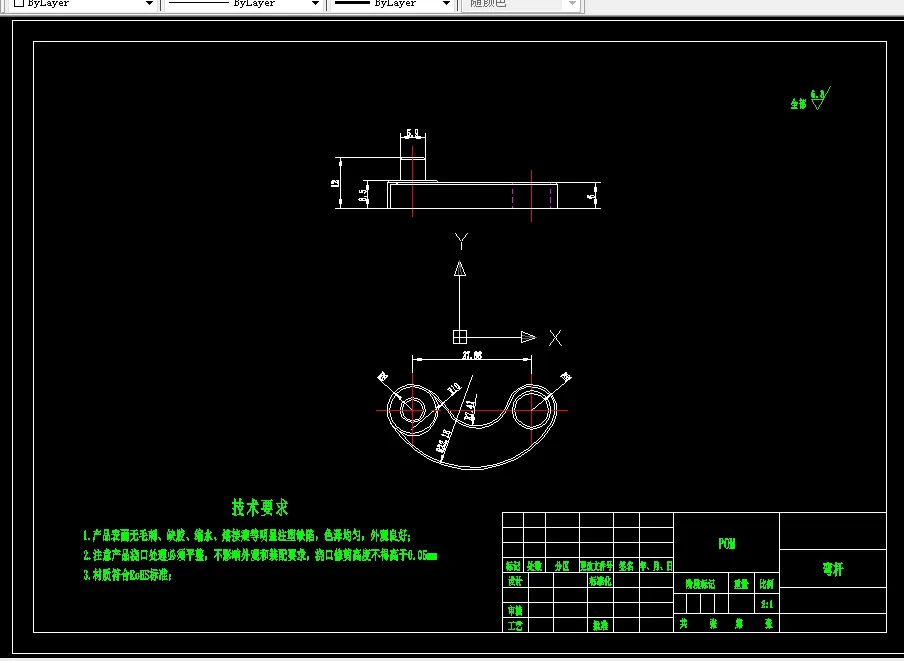Select the 技术要求 heading text

click(x=260, y=507)
